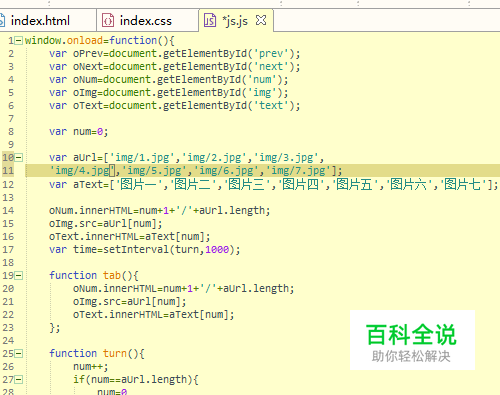500x395 pixels.
Task: Collapse the aUrl array fold on line 10
Action: tap(19, 157)
